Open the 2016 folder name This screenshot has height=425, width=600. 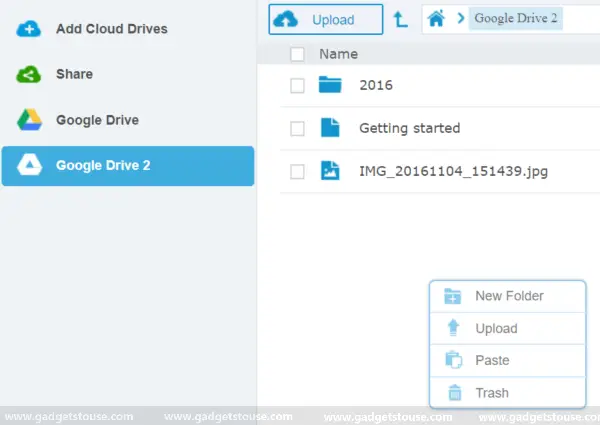pyautogui.click(x=376, y=85)
